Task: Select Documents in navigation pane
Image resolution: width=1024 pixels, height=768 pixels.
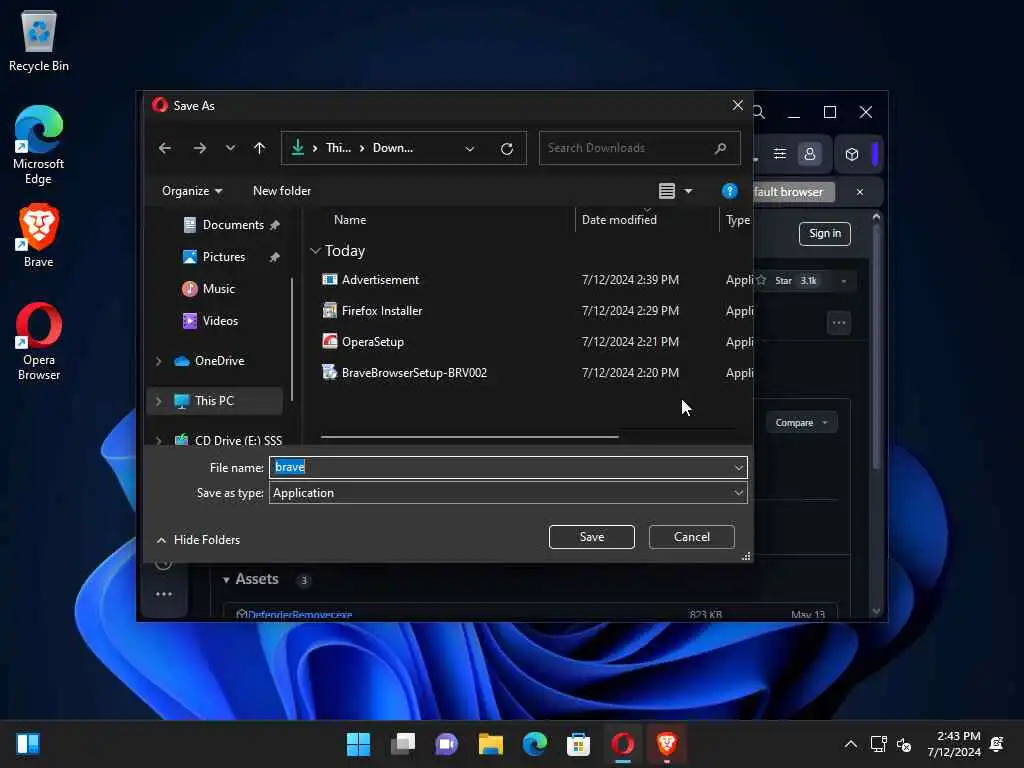Action: click(232, 225)
